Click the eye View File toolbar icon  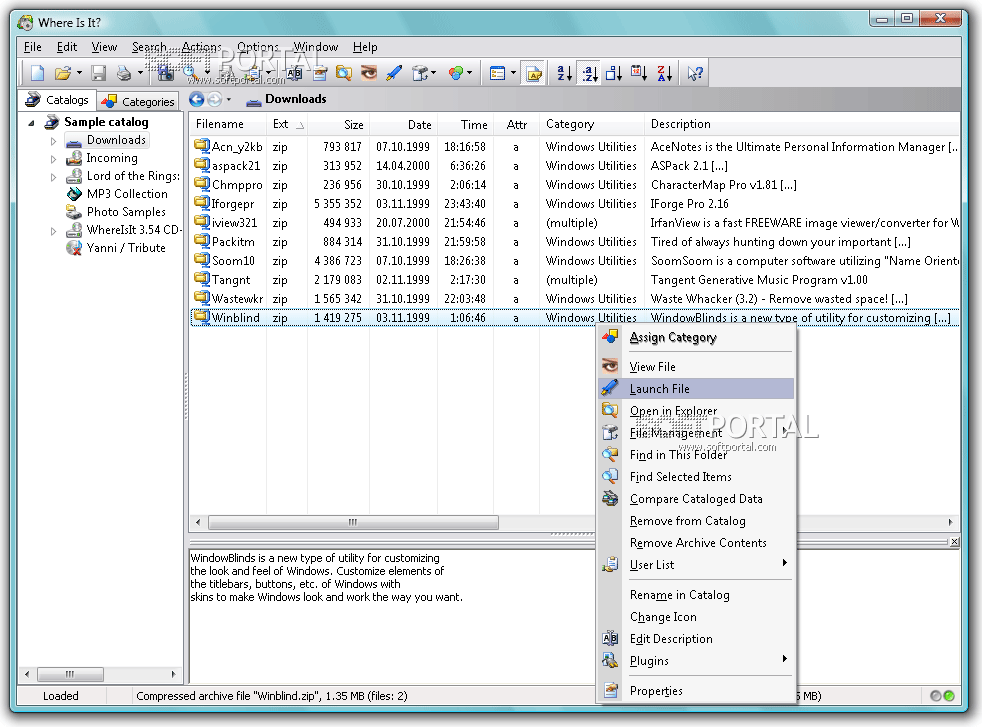coord(368,73)
